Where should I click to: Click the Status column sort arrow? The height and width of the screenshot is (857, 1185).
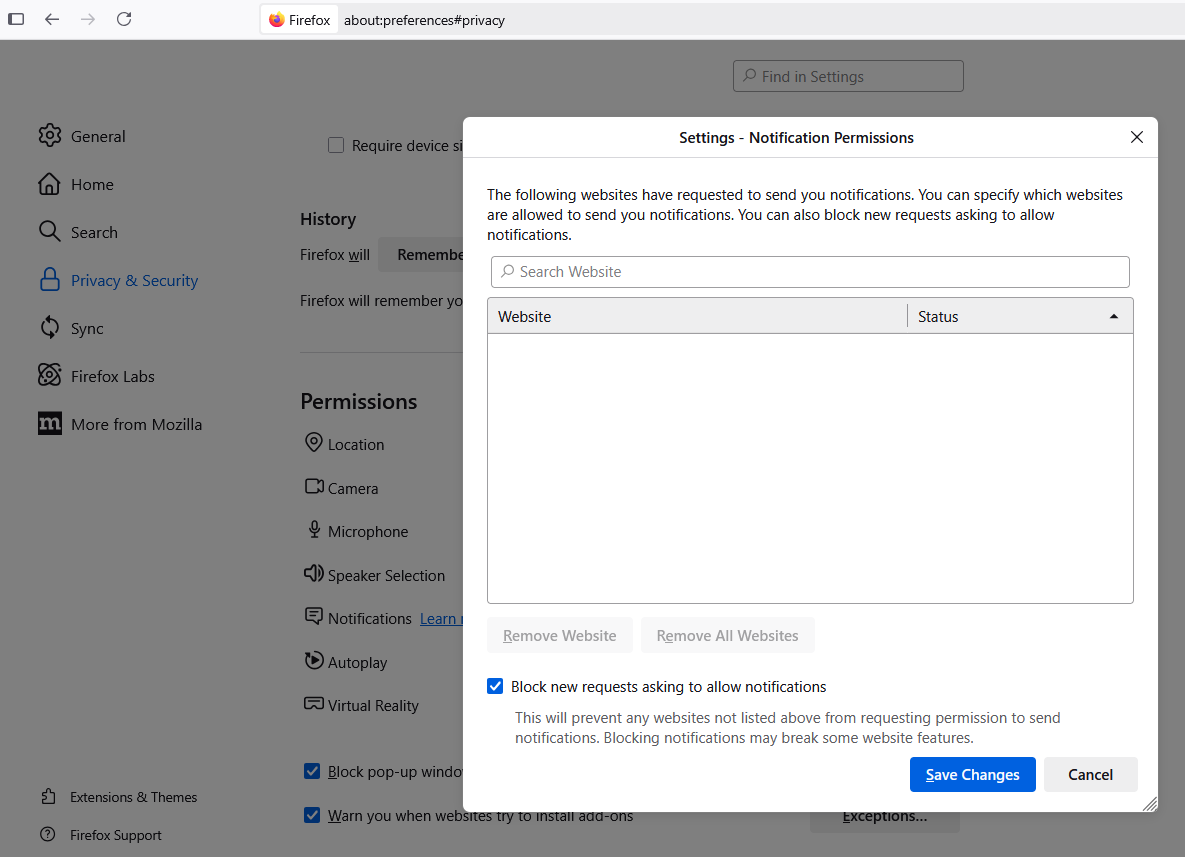point(1113,317)
